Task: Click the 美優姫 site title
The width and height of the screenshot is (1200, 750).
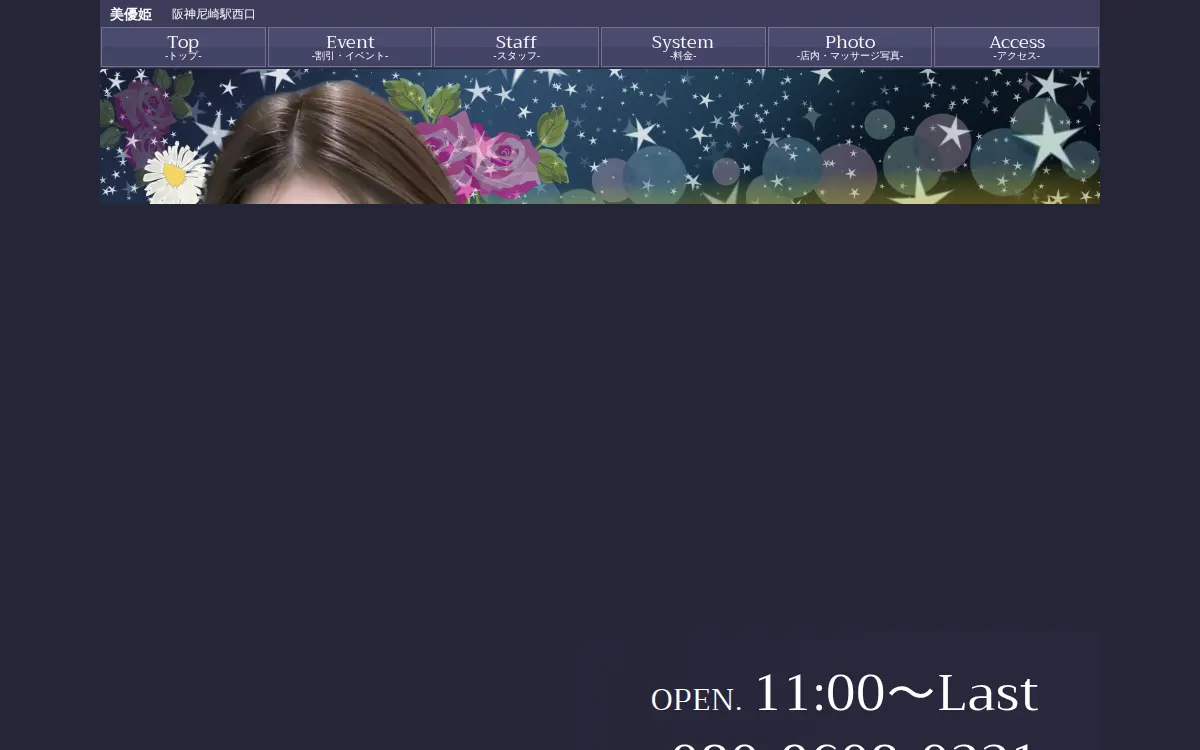Action: [131, 14]
